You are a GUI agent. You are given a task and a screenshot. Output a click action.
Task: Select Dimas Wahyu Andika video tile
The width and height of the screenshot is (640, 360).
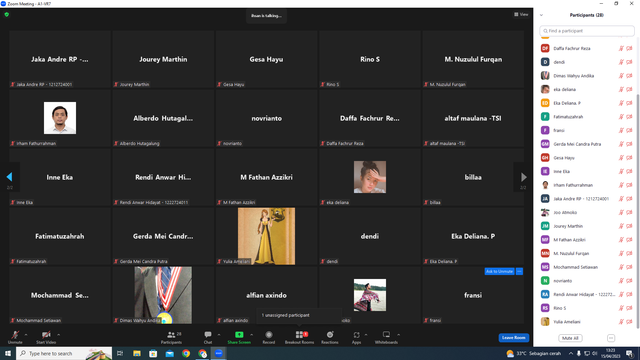[163, 295]
